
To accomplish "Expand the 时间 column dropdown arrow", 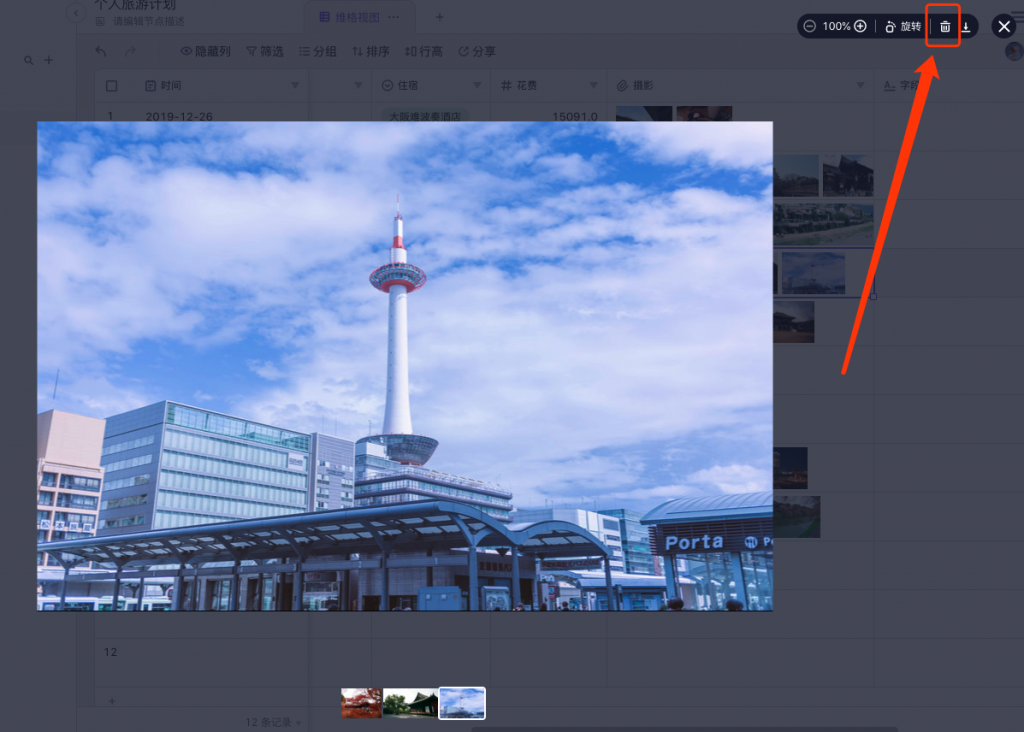I will (x=295, y=86).
